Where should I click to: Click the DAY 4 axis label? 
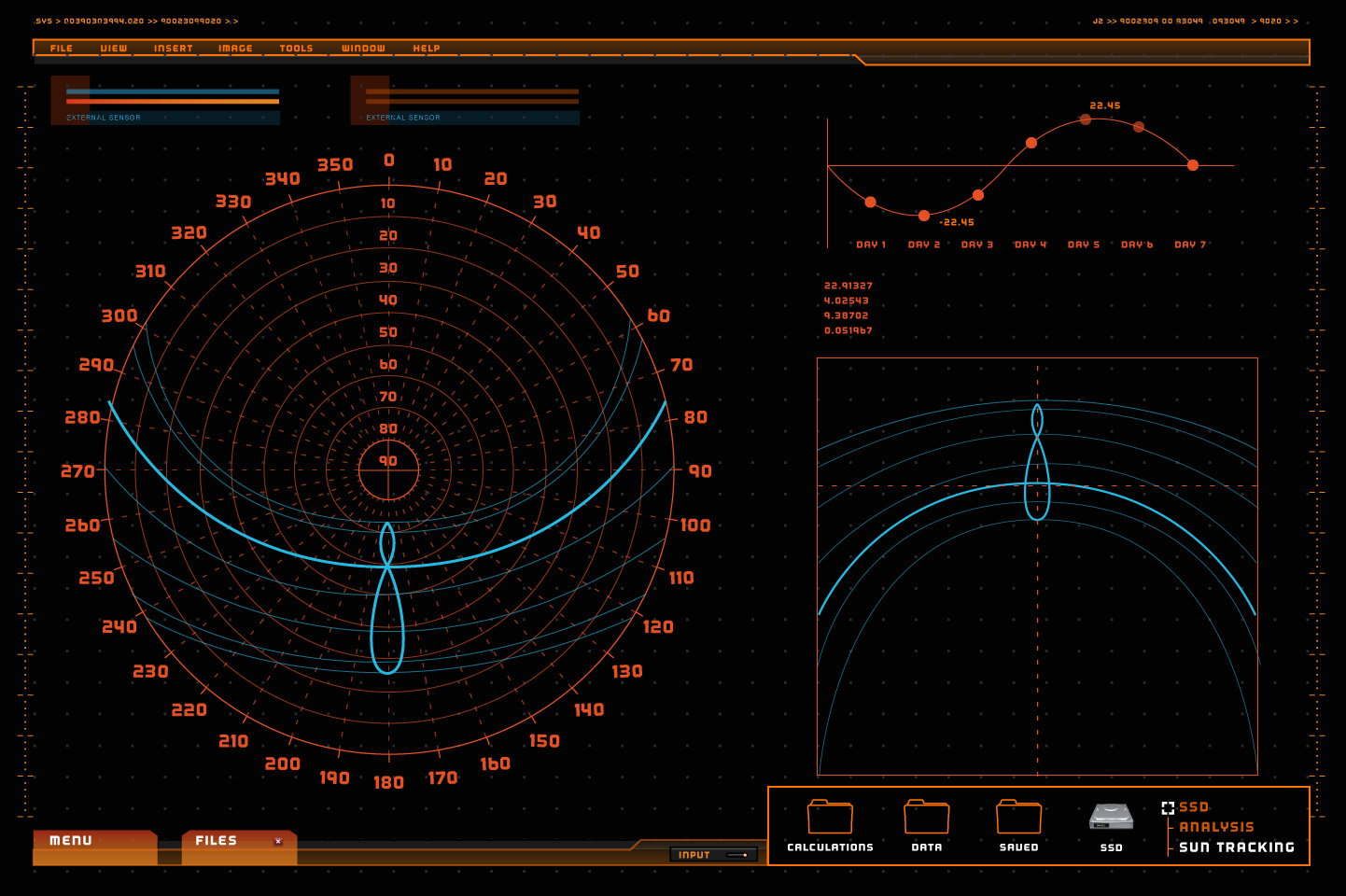click(1031, 245)
